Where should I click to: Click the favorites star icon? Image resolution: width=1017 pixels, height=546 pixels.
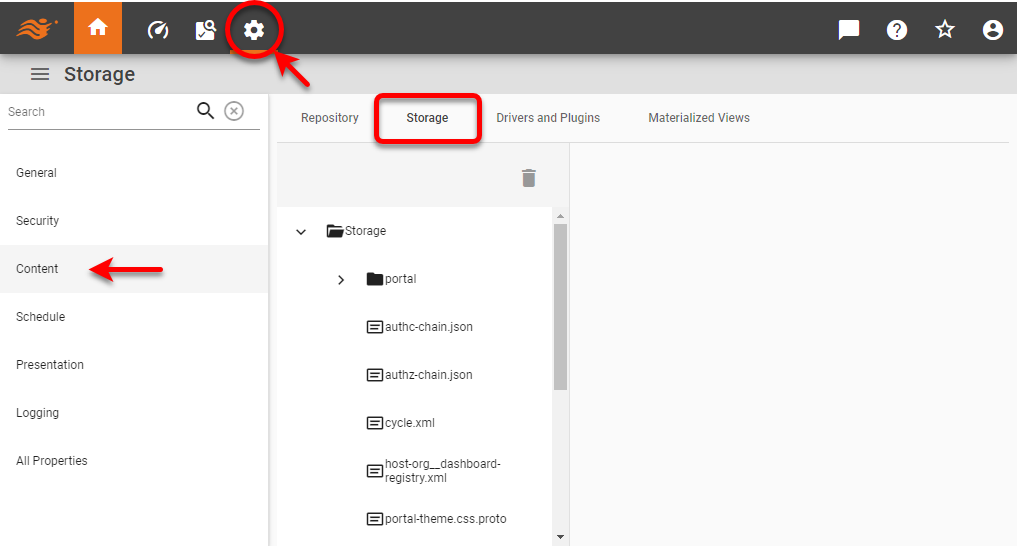[x=945, y=30]
